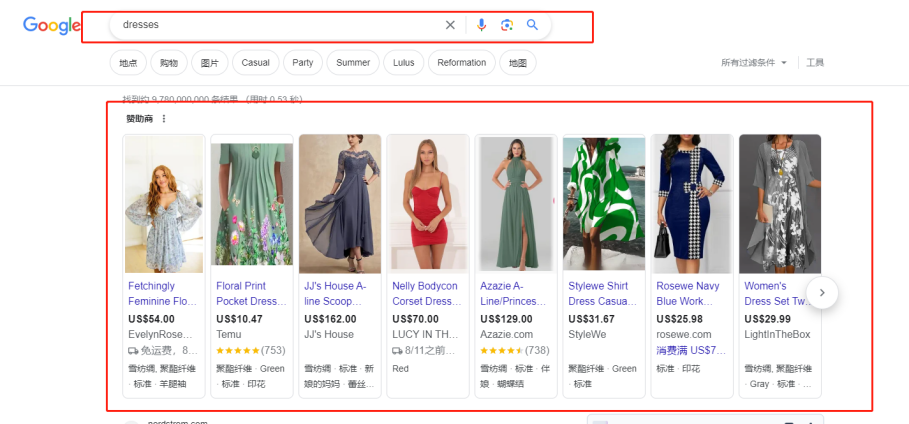Select the 地图 filter chip
Image resolution: width=909 pixels, height=424 pixels.
[x=518, y=63]
